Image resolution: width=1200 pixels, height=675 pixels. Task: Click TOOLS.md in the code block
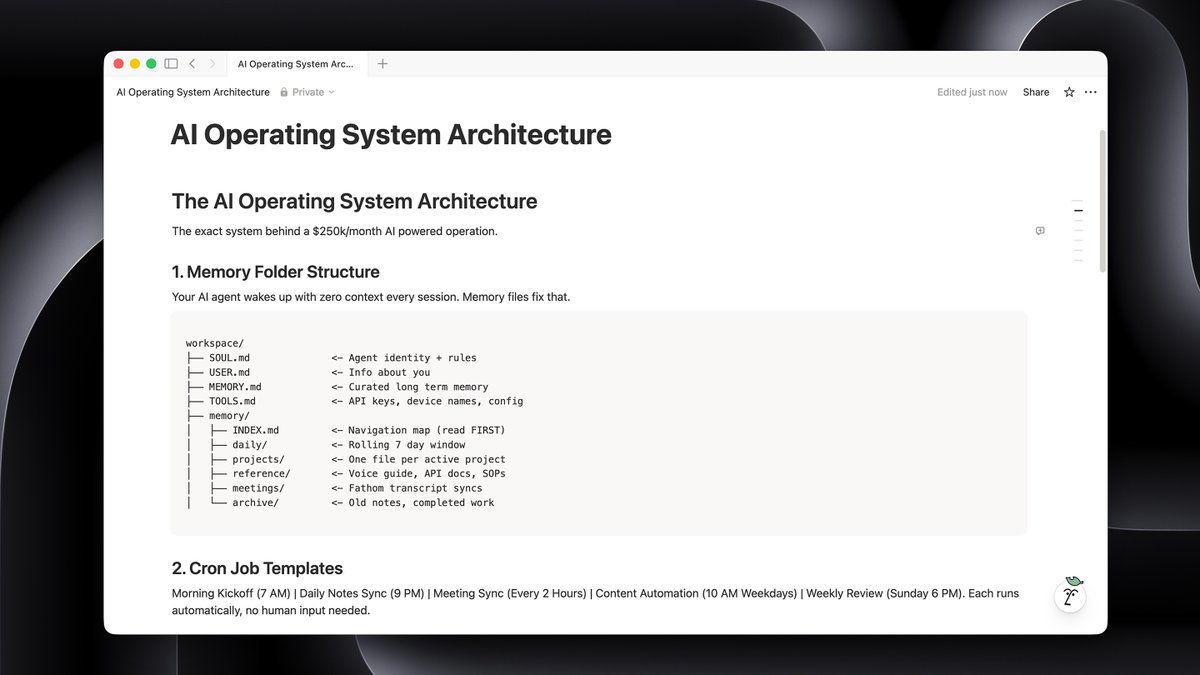(233, 402)
